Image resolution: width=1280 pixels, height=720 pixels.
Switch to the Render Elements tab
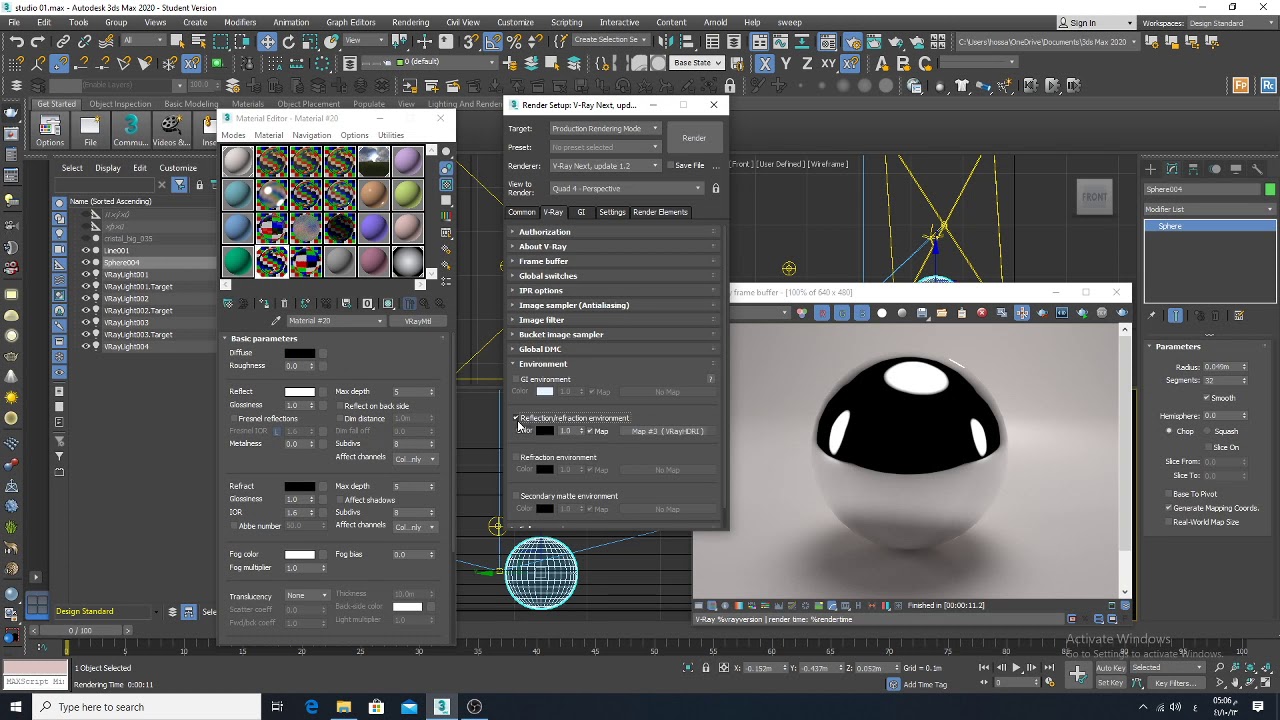pos(660,212)
